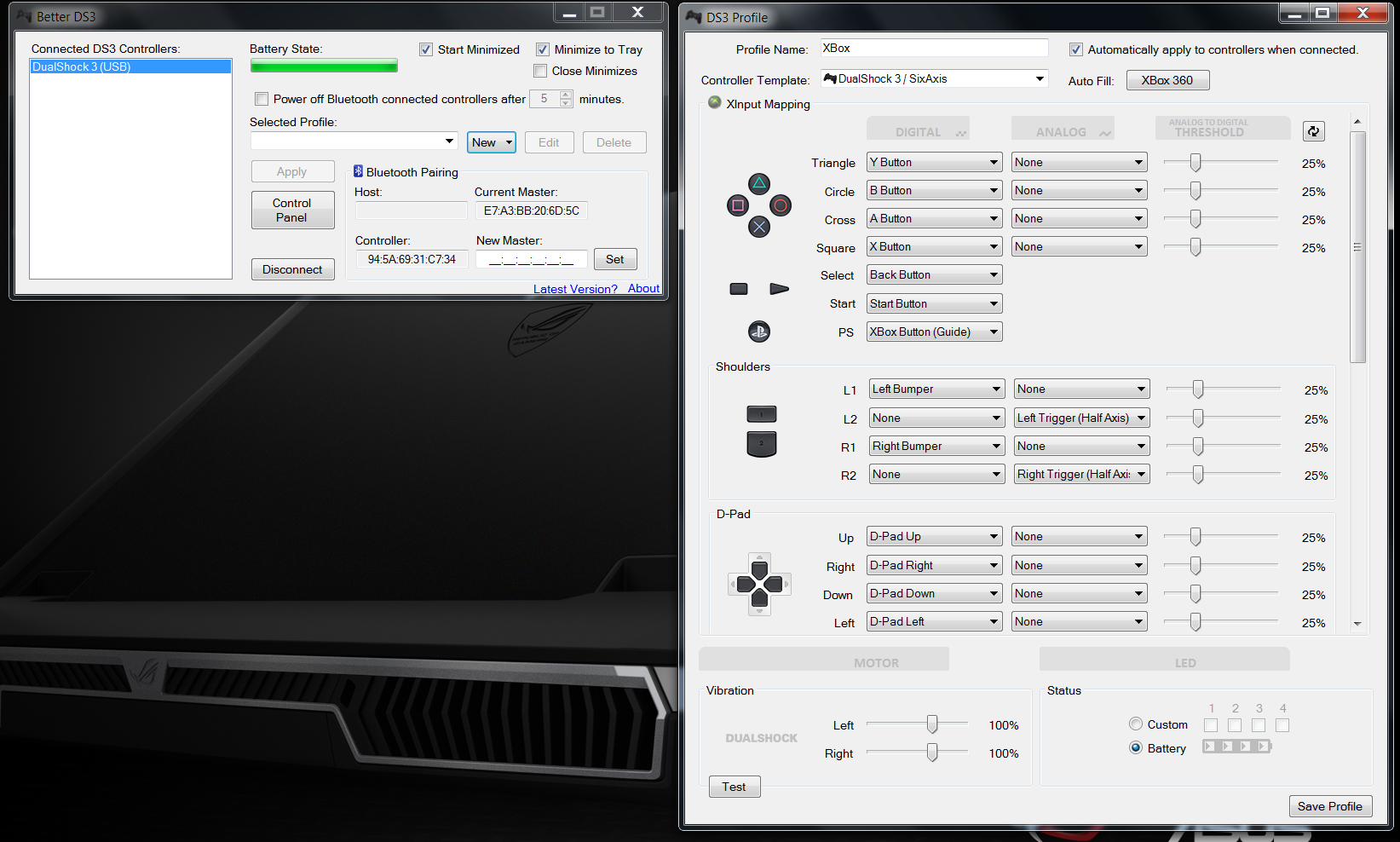Open the L2 analog Left Trigger dropdown
The height and width of the screenshot is (842, 1400).
[x=1081, y=418]
